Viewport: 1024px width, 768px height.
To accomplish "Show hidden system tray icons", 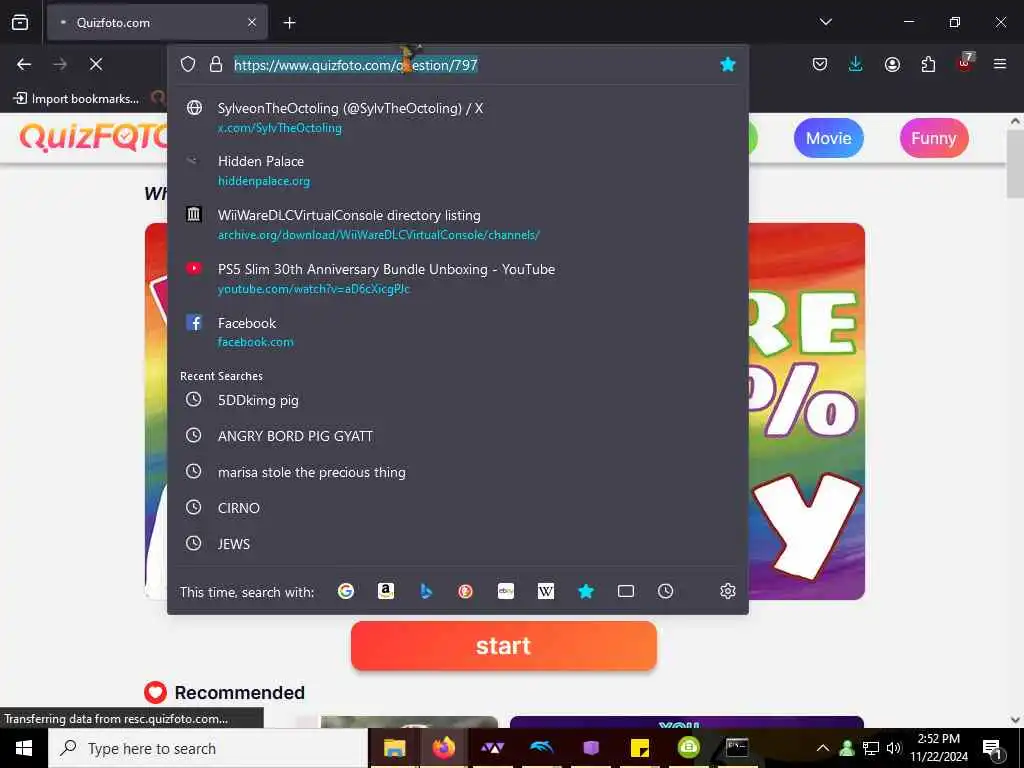I will (823, 748).
